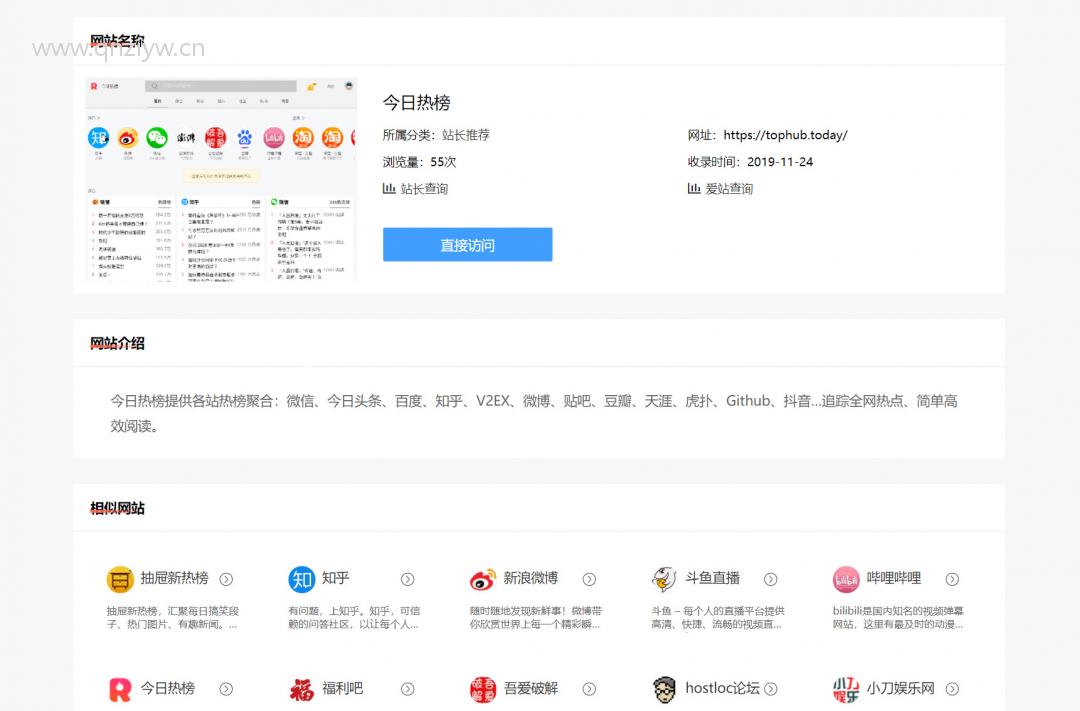
Task: Click the 哔哩哔哩 site icon
Action: pos(846,579)
